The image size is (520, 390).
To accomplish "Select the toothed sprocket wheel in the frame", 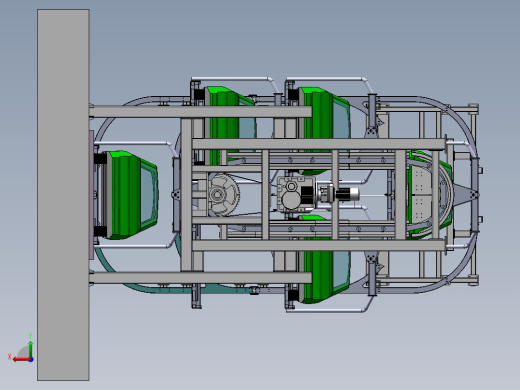I will tap(223, 195).
